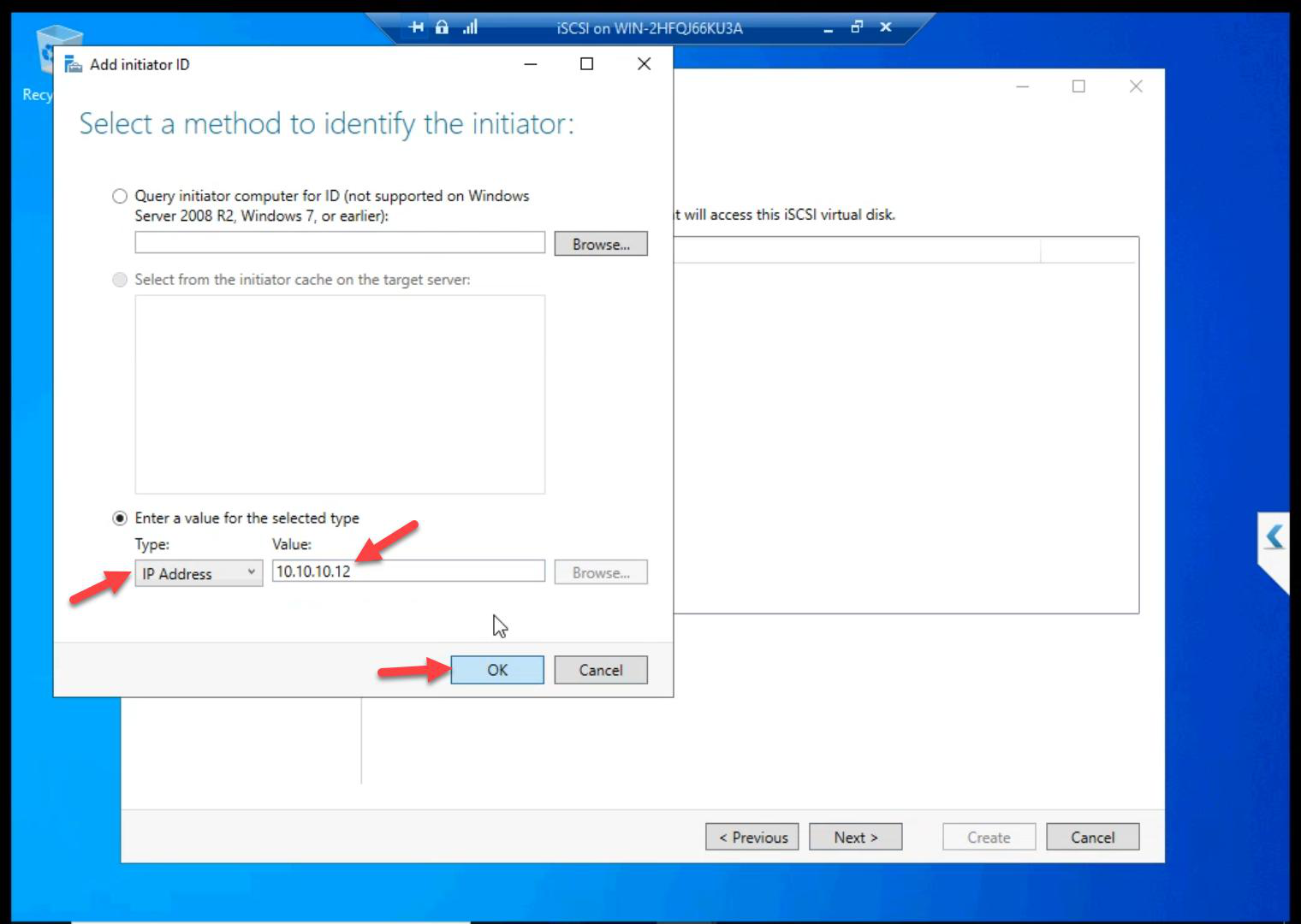Close the Add initiator ID dialog

coord(644,64)
